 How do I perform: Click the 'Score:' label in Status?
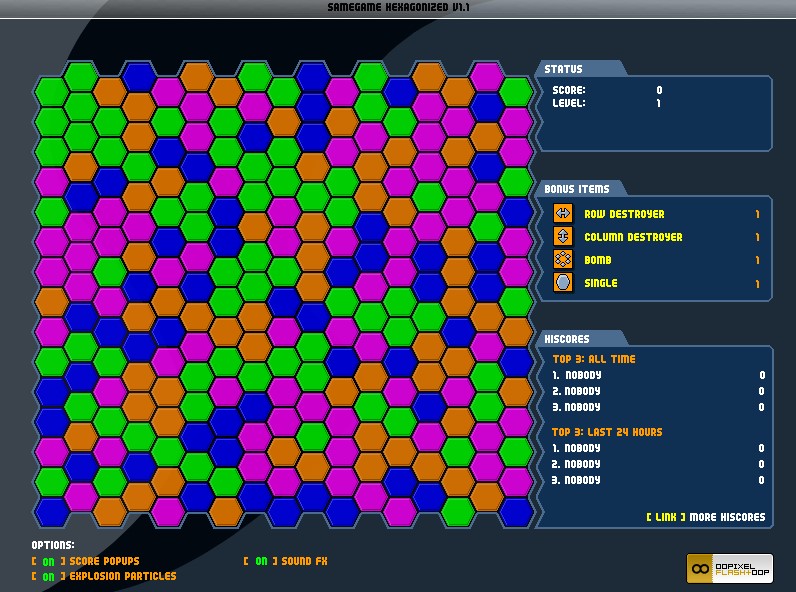click(x=569, y=90)
